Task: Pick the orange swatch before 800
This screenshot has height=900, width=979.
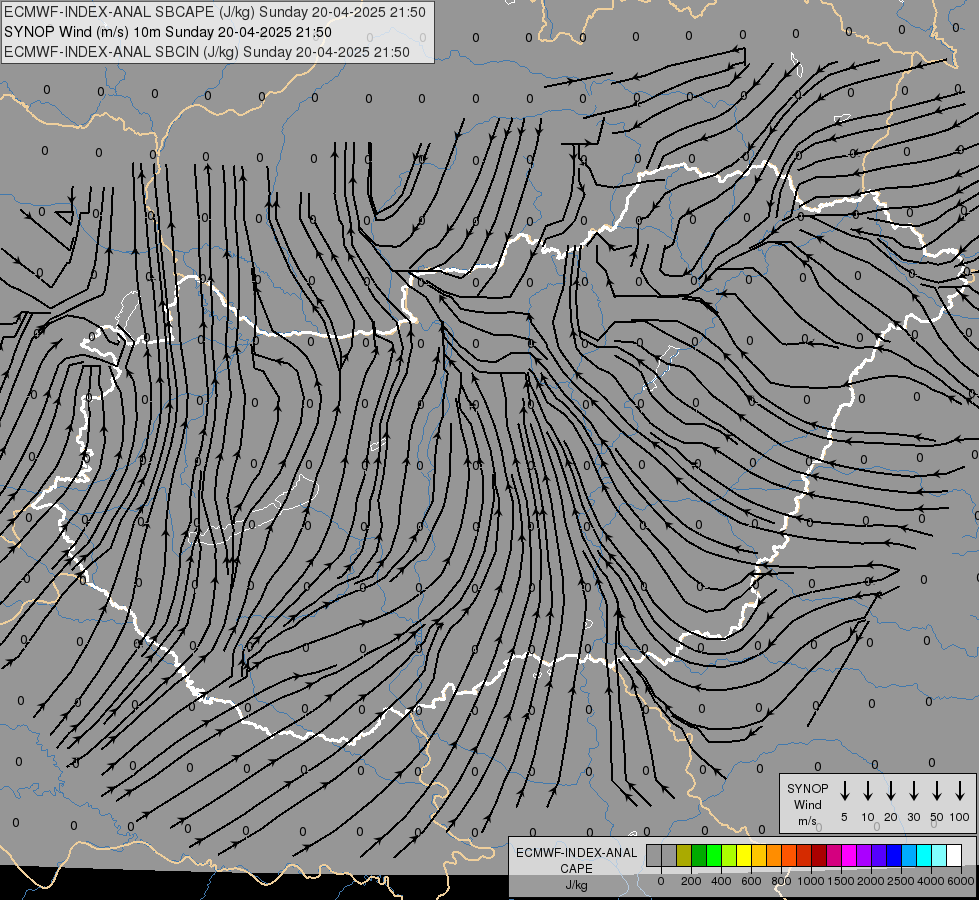Action: 774,855
